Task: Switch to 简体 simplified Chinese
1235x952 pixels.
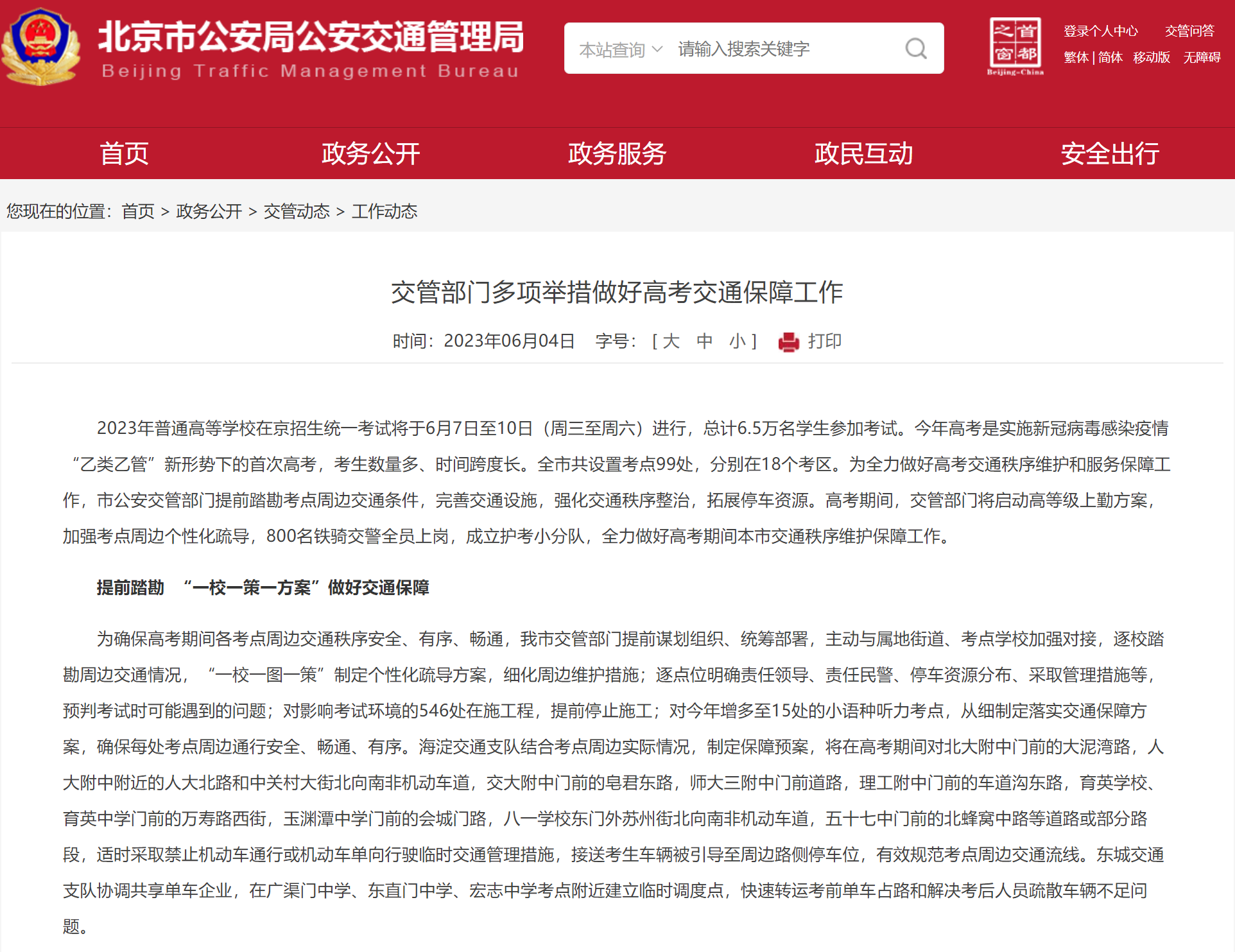Action: pyautogui.click(x=1110, y=57)
